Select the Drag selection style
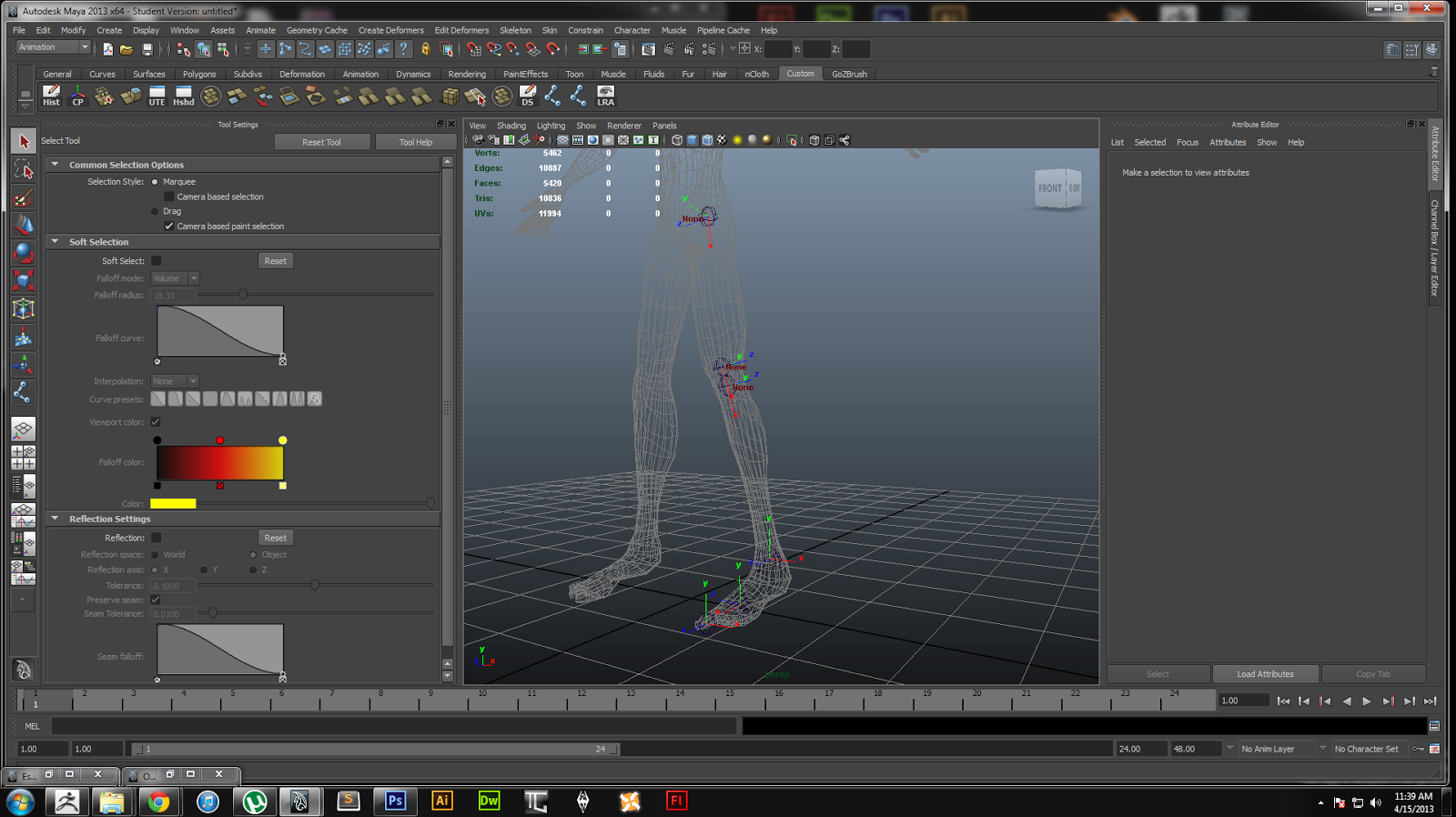 155,211
